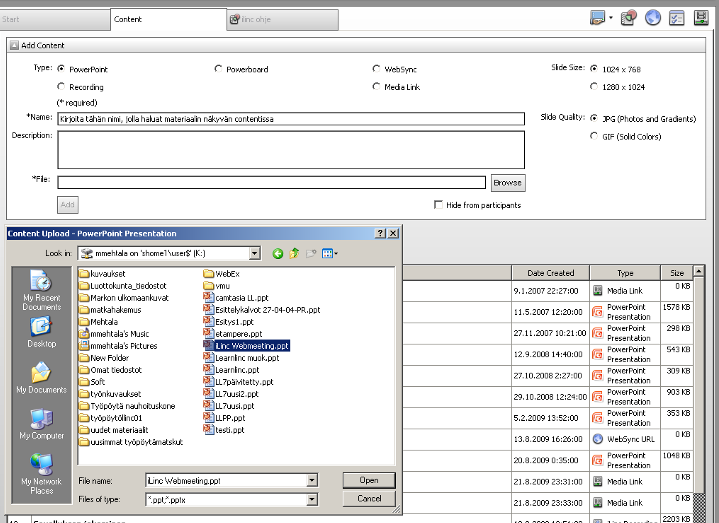Sort by Size column header
719x523 pixels.
(x=677, y=273)
